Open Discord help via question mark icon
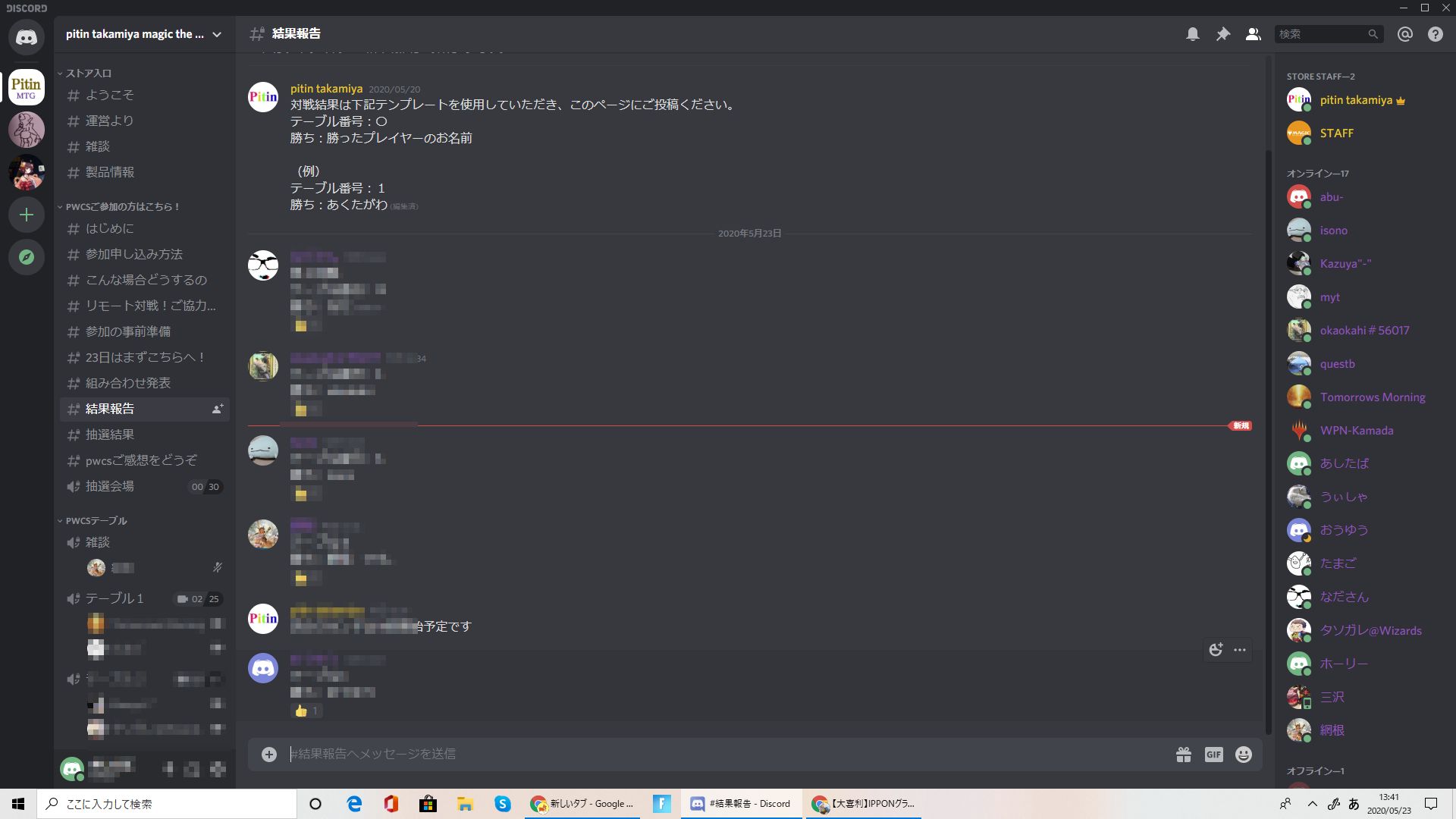This screenshot has width=1456, height=819. coord(1434,33)
